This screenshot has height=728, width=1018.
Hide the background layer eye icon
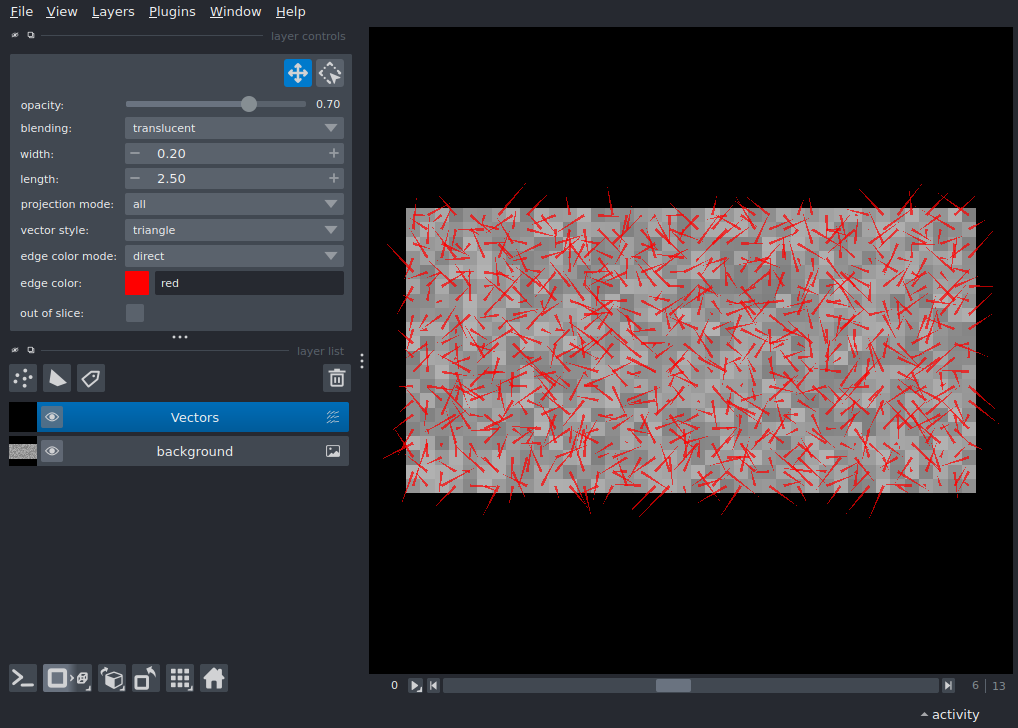52,452
